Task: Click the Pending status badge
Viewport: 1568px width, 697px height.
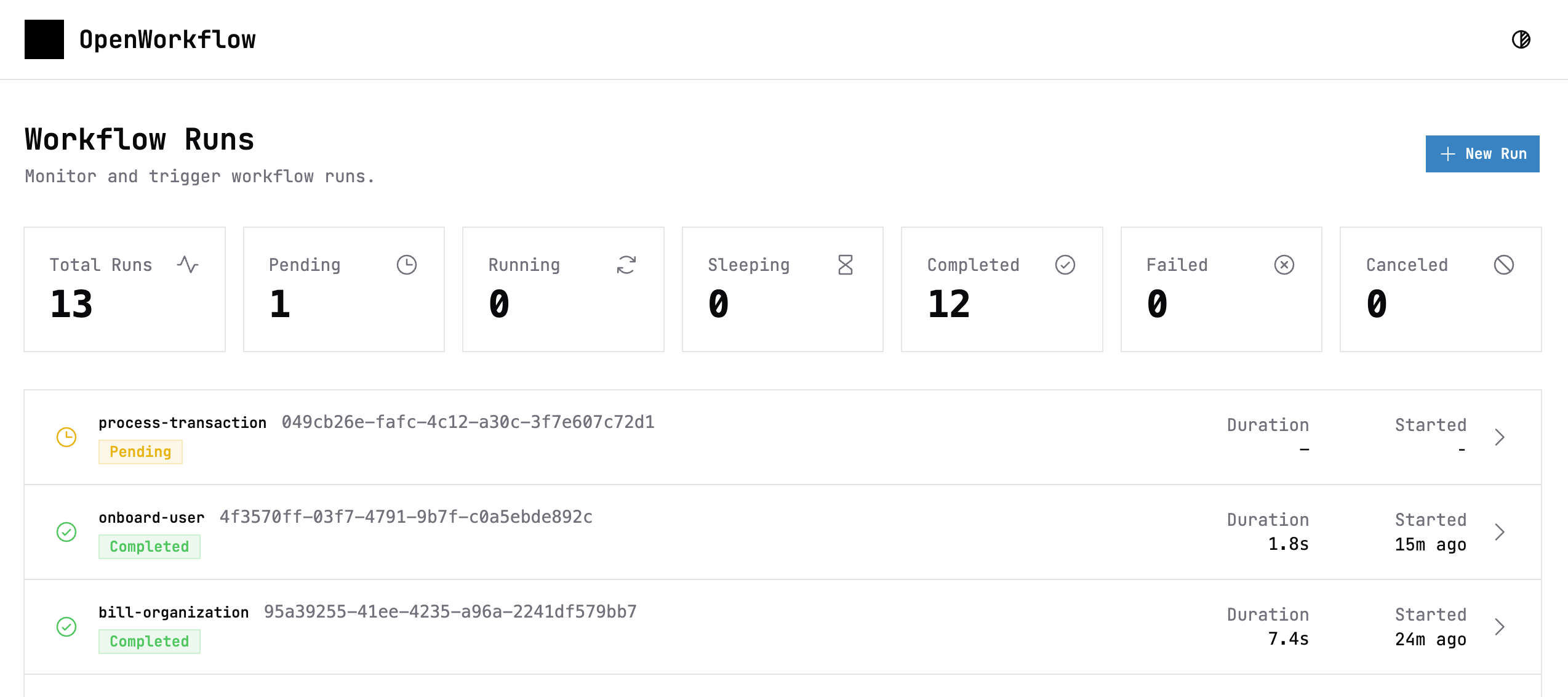Action: coord(140,451)
